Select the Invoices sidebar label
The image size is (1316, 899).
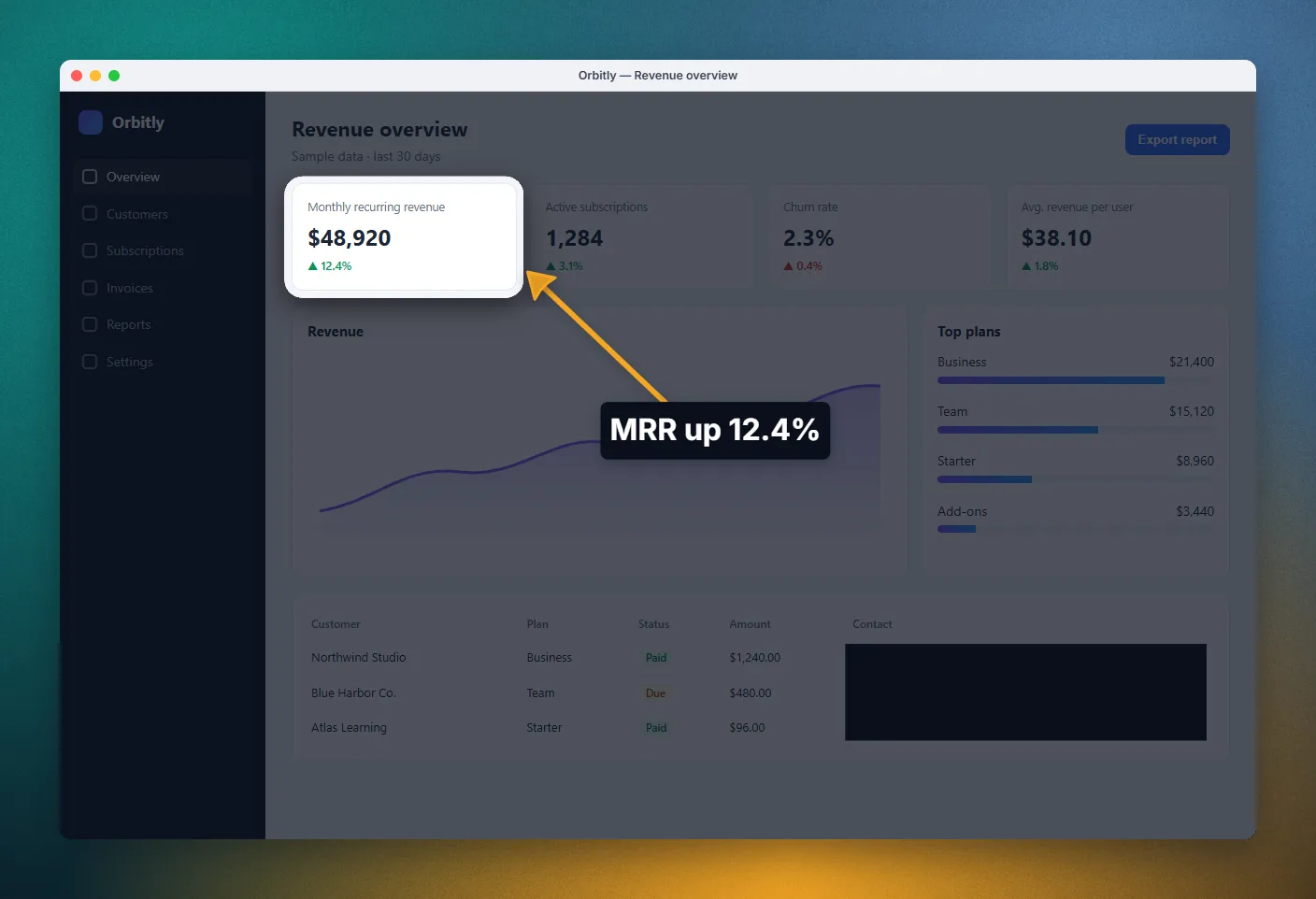coord(130,288)
